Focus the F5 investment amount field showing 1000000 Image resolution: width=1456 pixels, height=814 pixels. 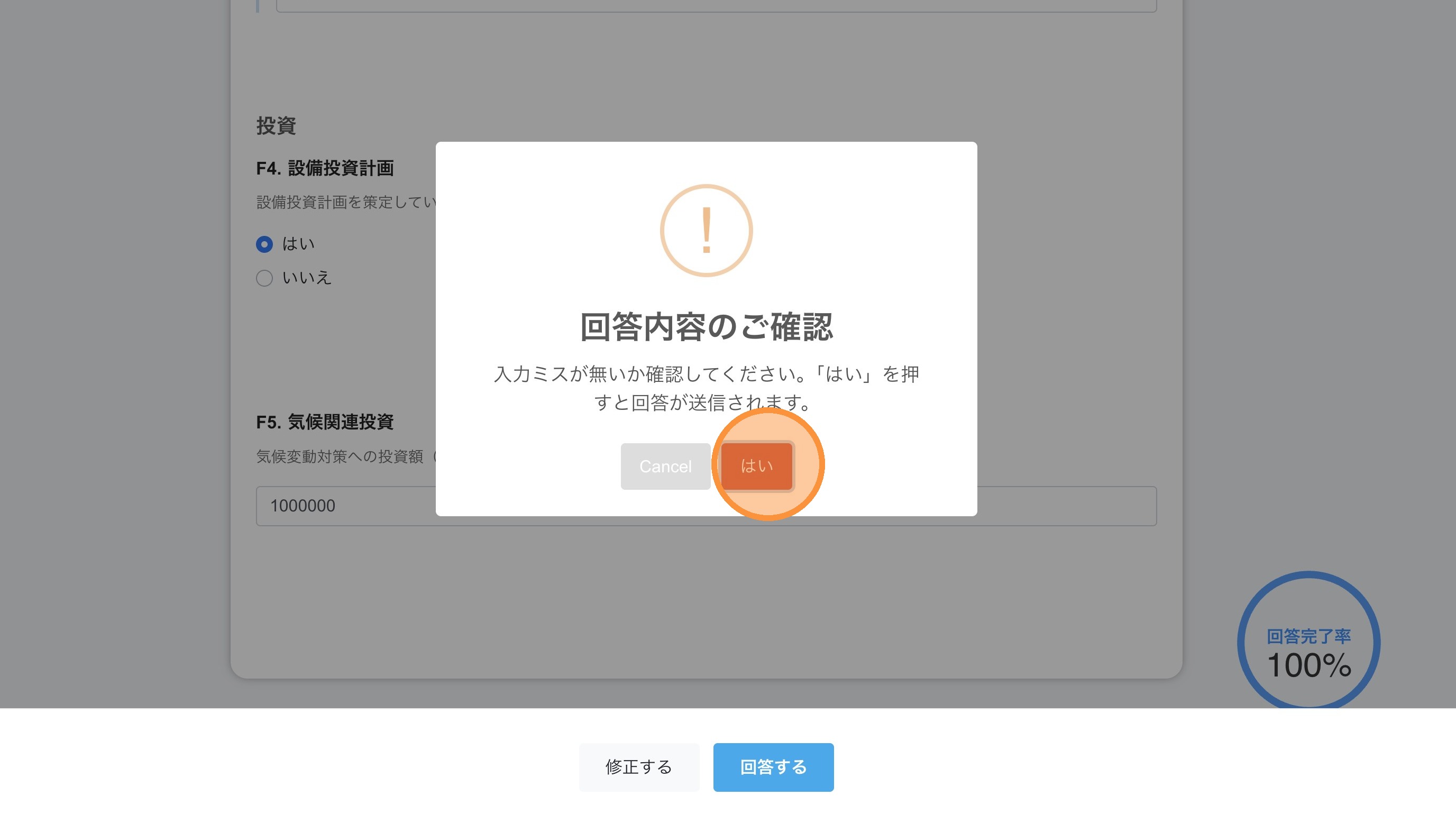point(345,506)
